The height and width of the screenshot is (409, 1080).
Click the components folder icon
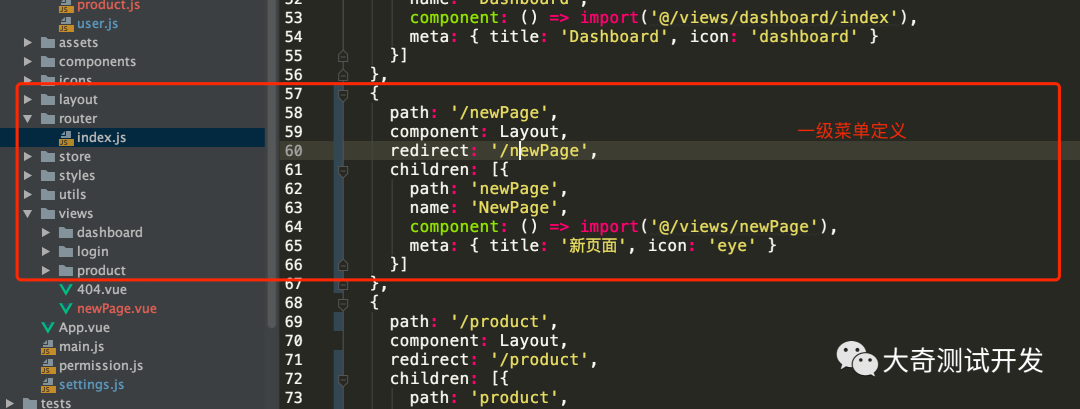point(48,61)
